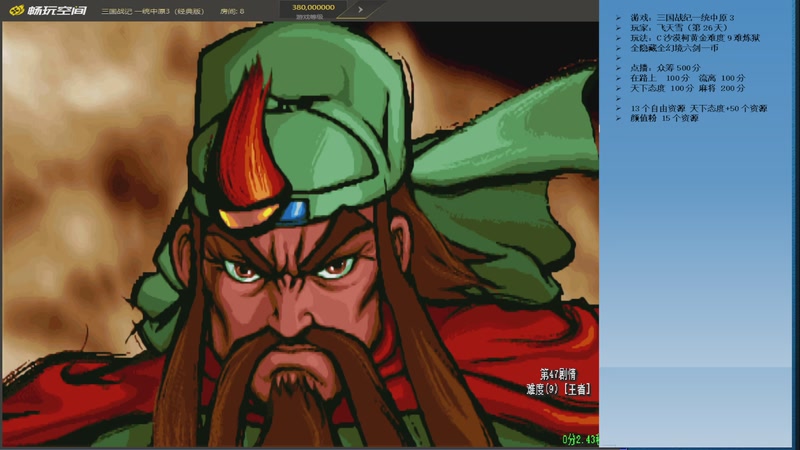This screenshot has height=450, width=800.
Task: Expand the arrow next to the score
Action: [x=360, y=9]
